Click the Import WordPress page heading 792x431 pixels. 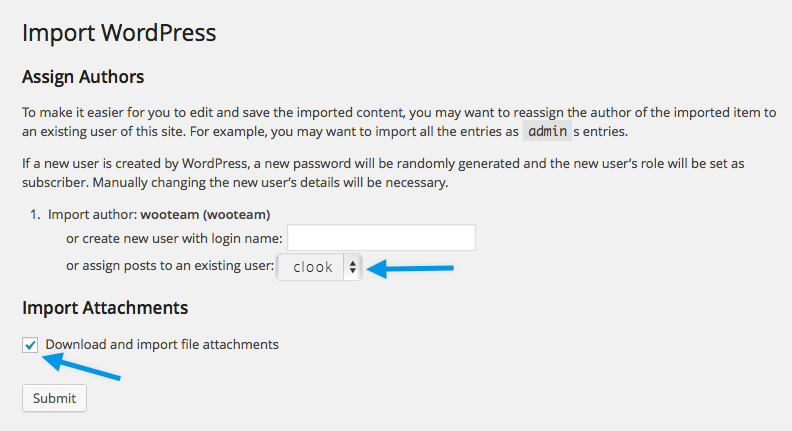[119, 32]
